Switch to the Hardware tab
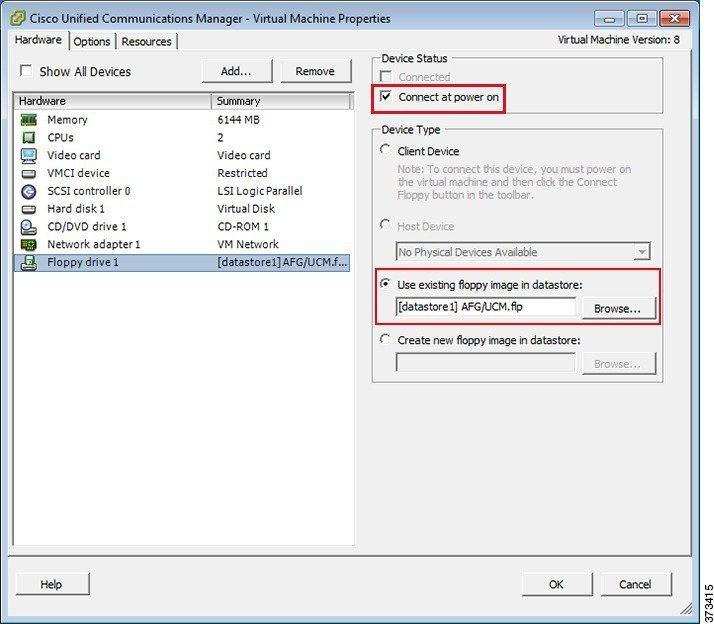714x624 pixels. (38, 40)
